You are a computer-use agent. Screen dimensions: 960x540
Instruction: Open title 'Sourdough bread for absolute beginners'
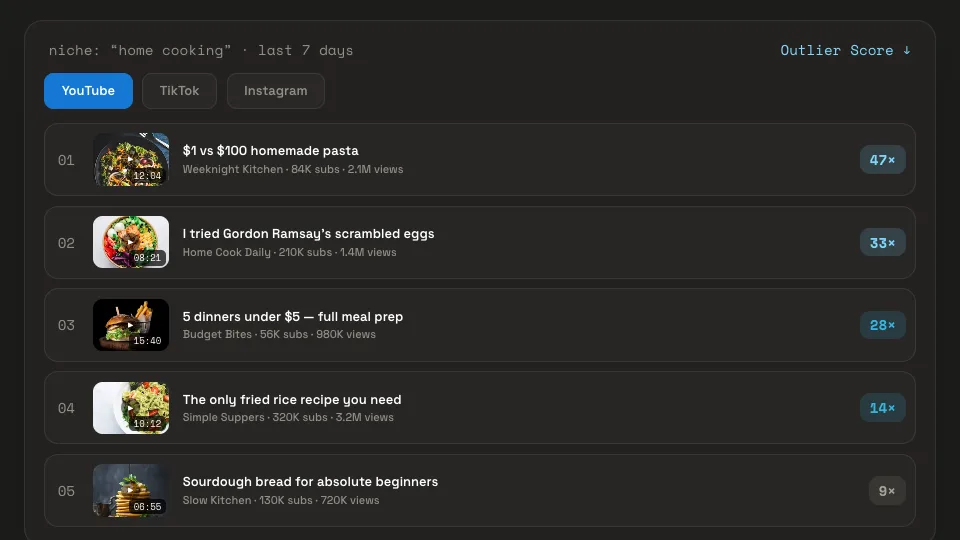[310, 482]
